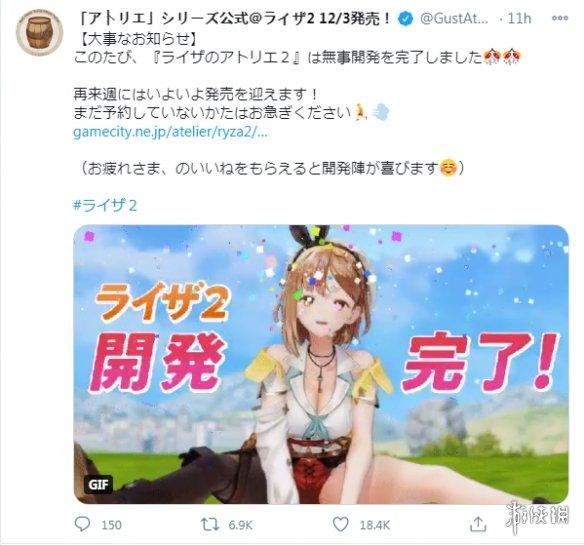Viewport: 584px width, 545px height.
Task: Click the 150 replies count
Action: tap(111, 525)
